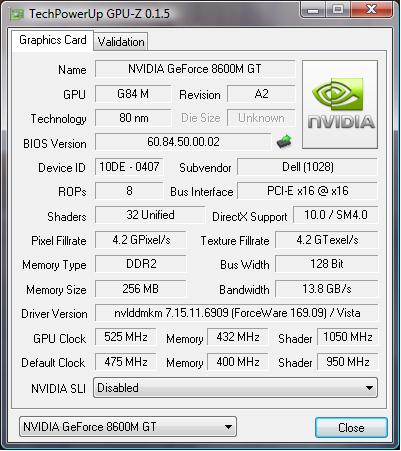Click the BIOS save chip icon
The height and width of the screenshot is (451, 401).
284,142
